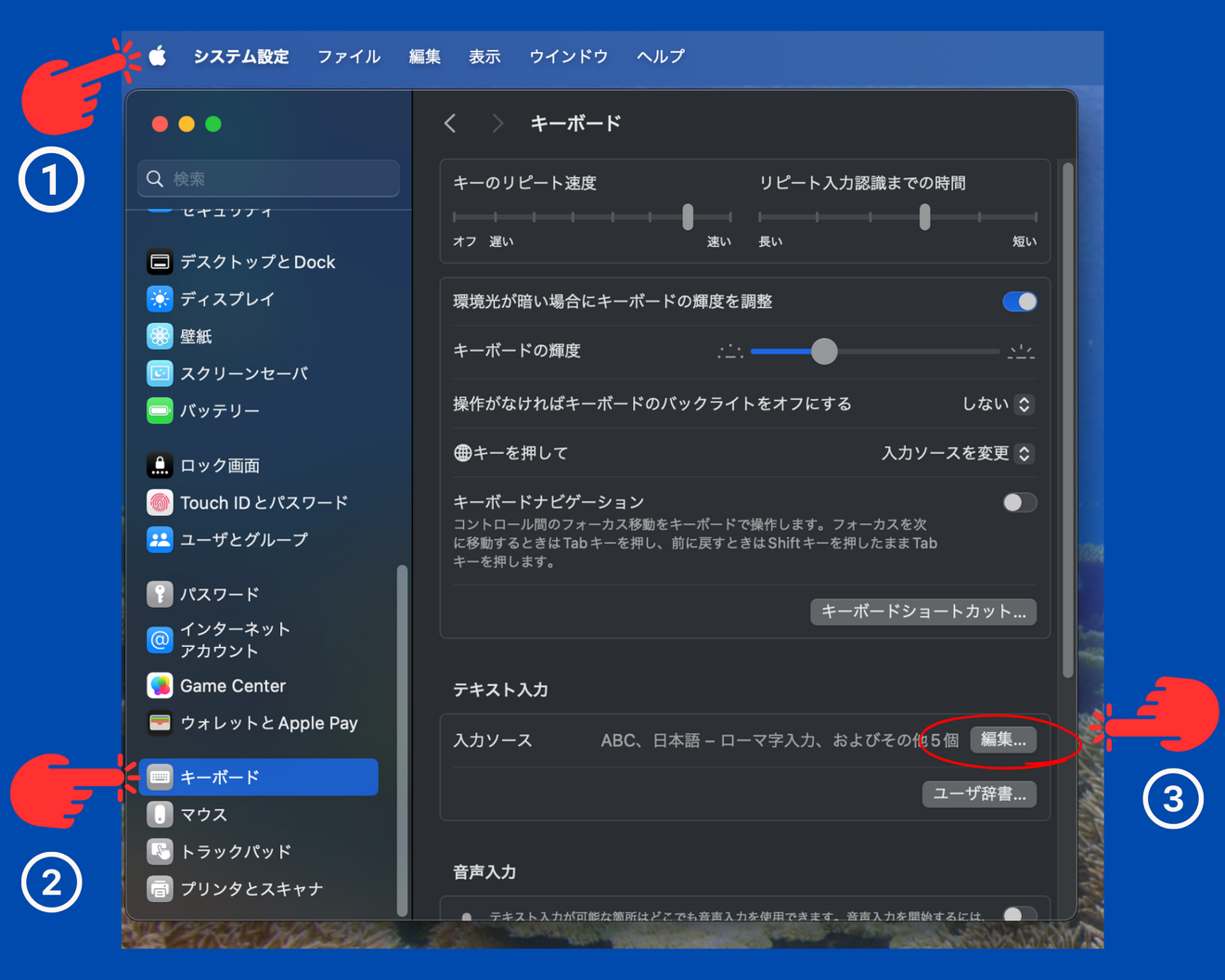The width and height of the screenshot is (1225, 980).
Task: Click the ウォレットと Apple Pay wallet icon
Action: 160,723
